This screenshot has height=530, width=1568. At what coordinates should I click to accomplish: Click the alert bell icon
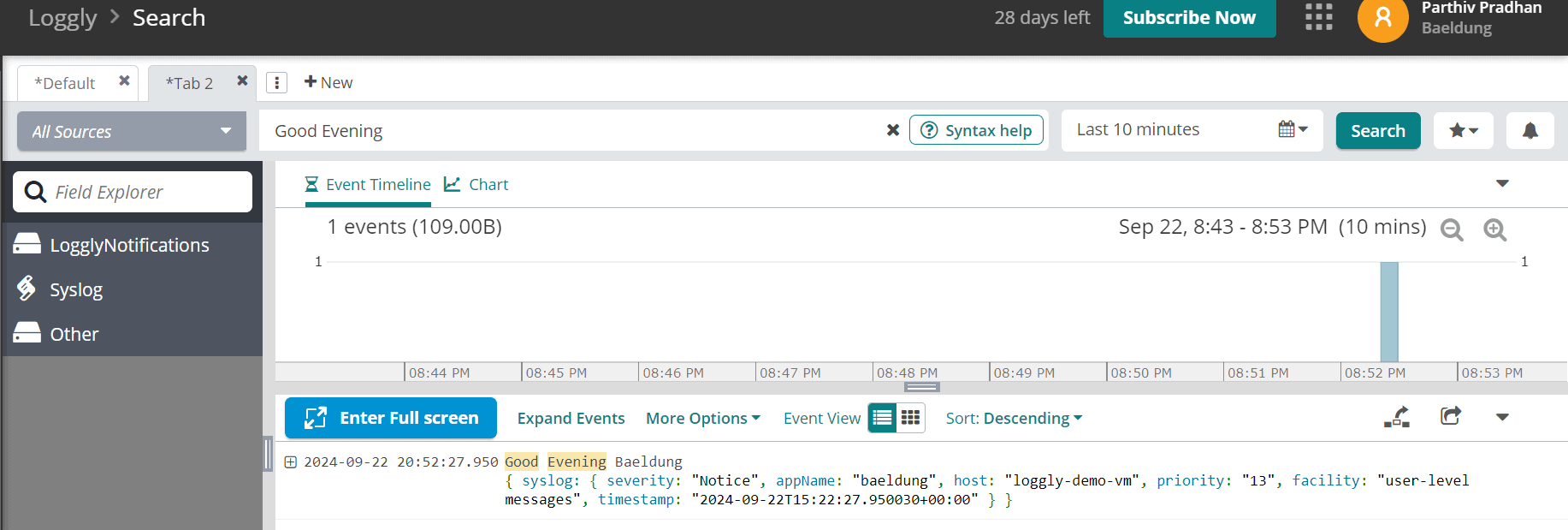tap(1530, 131)
